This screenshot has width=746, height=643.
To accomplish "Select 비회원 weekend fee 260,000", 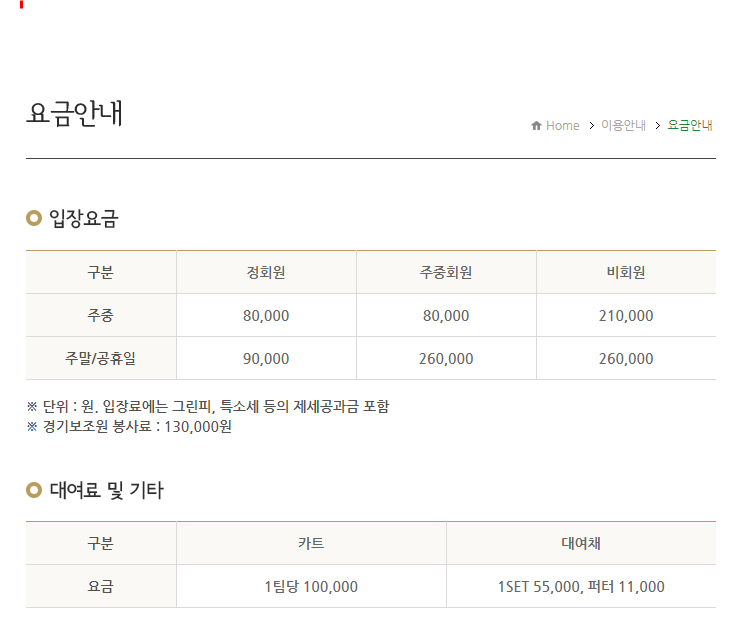I will click(x=626, y=359).
